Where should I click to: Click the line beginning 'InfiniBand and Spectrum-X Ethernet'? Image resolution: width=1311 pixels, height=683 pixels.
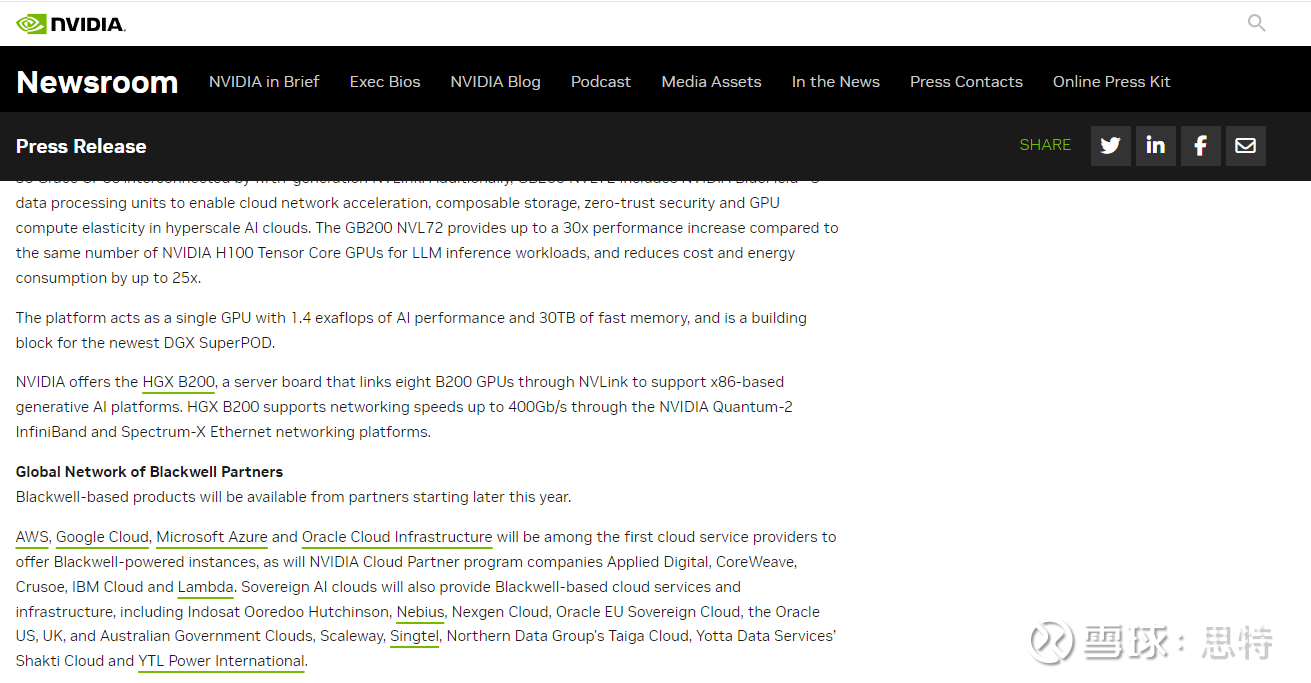(x=223, y=432)
